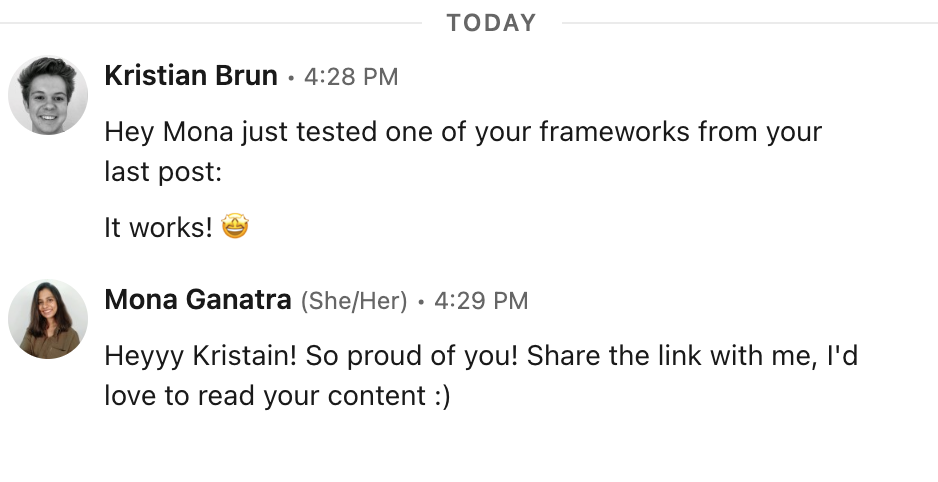Click the TODAY date divider label

pos(491,23)
